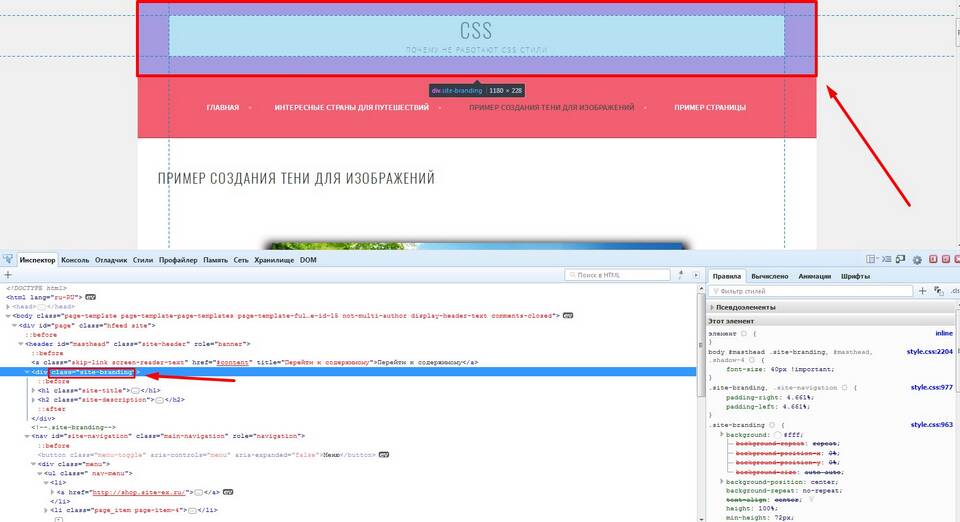The width and height of the screenshot is (960, 522).
Task: Click the command-line toolbar icon
Action: point(886,259)
